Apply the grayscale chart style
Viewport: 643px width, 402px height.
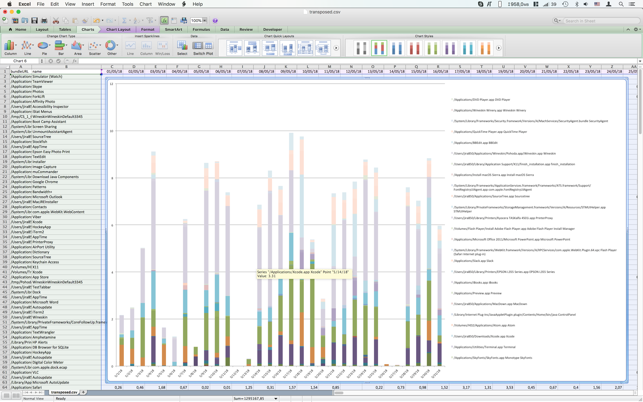(x=361, y=48)
